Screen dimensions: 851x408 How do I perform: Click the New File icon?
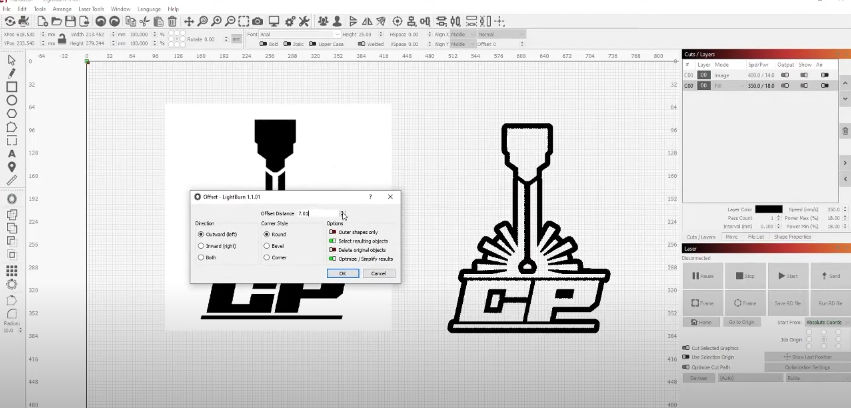coord(42,21)
